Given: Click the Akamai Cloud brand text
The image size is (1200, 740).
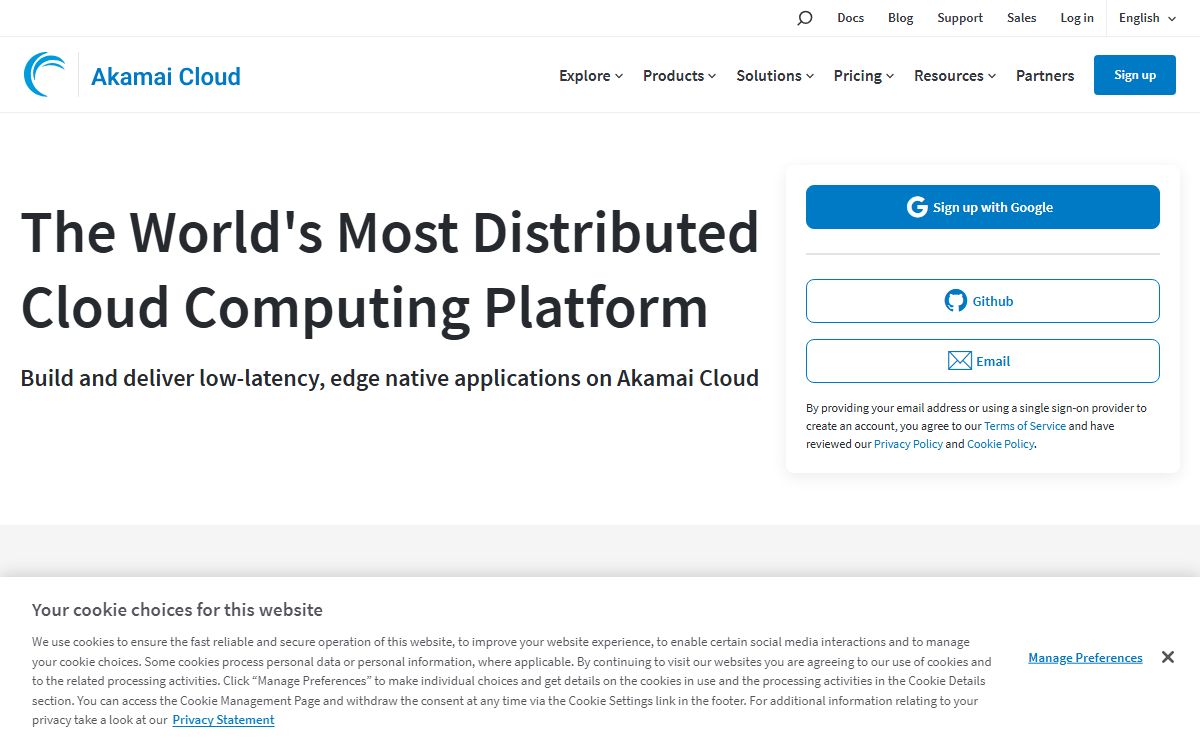Looking at the screenshot, I should pos(166,76).
